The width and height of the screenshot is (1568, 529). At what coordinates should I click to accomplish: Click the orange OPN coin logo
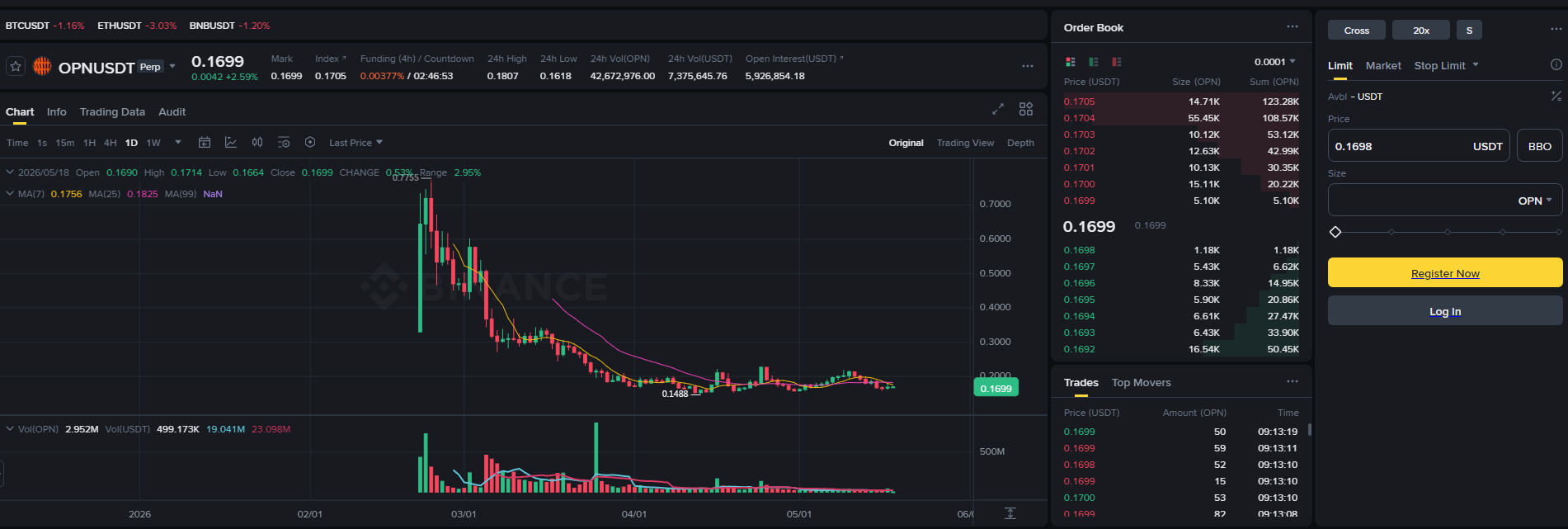(42, 66)
